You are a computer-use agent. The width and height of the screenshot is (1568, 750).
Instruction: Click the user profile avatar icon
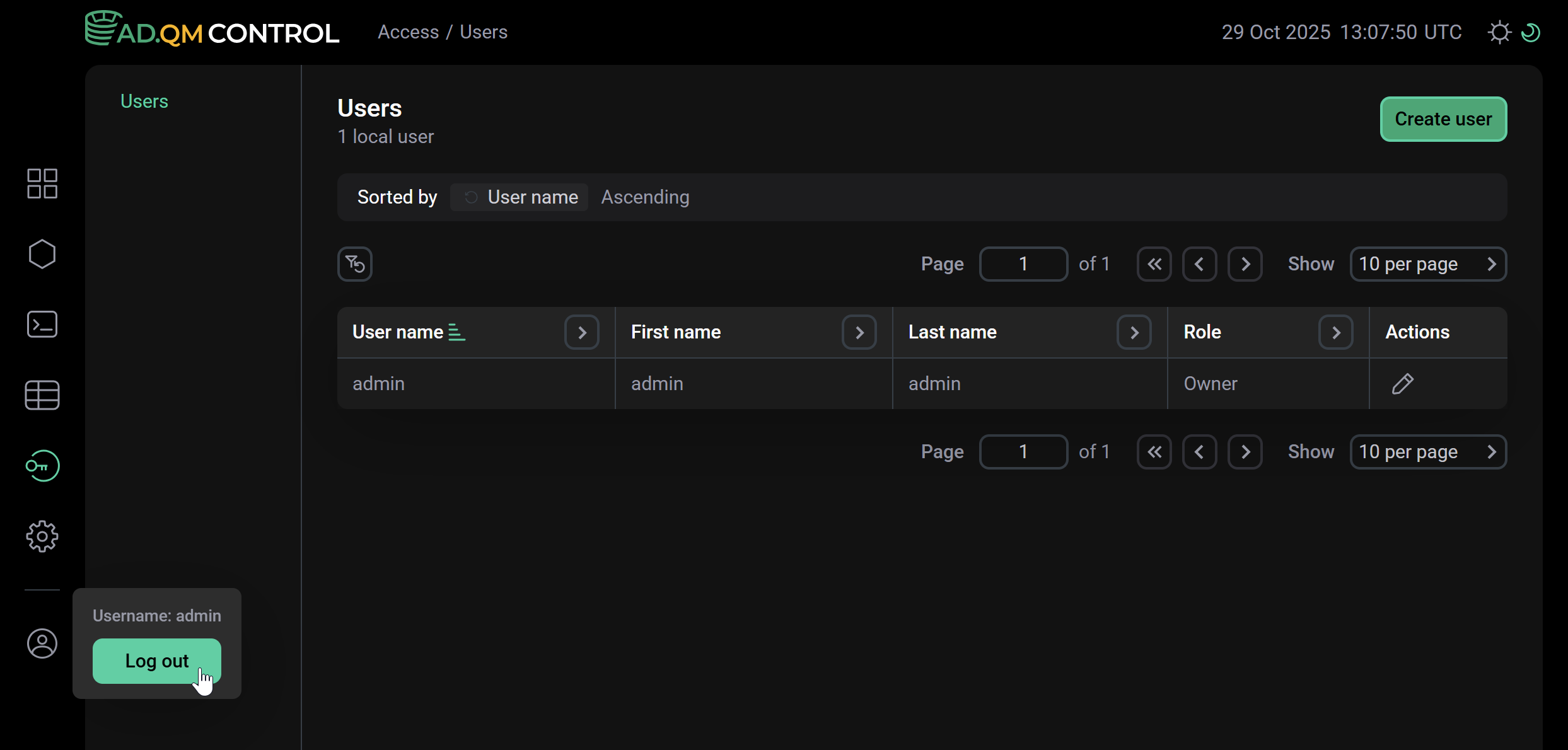(x=42, y=643)
